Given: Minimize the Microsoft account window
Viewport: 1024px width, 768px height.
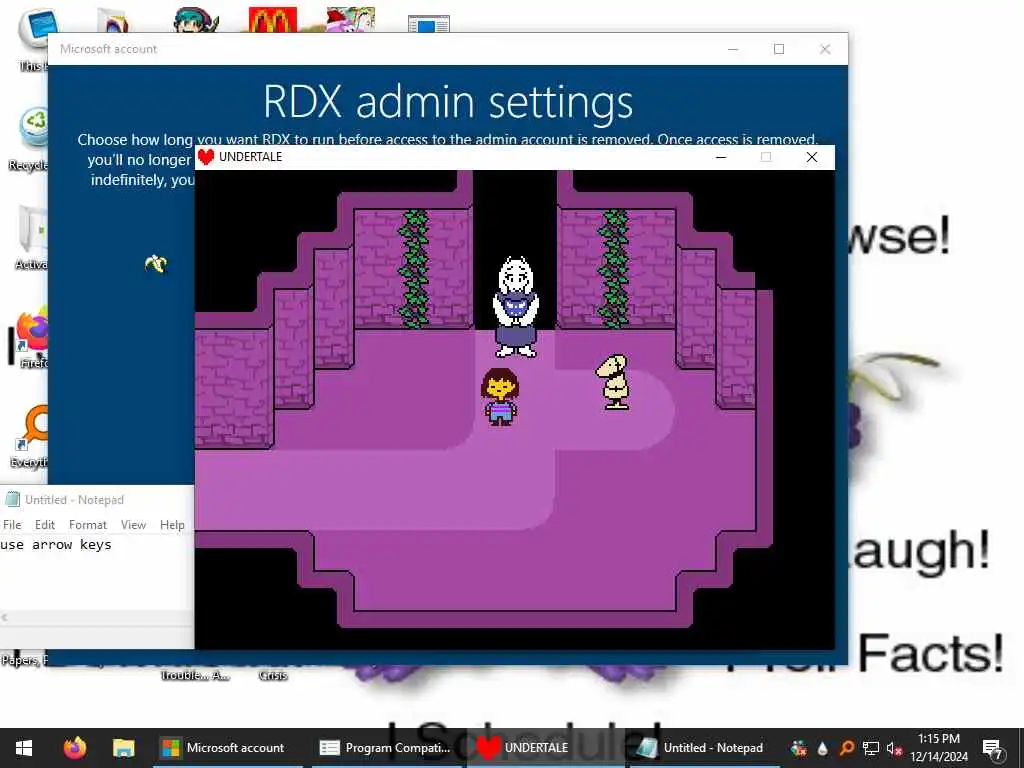Looking at the screenshot, I should 733,49.
